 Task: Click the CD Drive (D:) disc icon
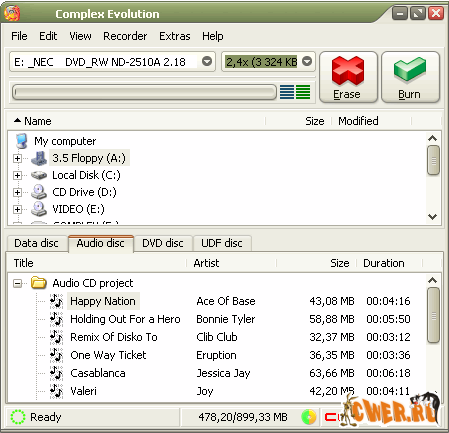coord(39,192)
